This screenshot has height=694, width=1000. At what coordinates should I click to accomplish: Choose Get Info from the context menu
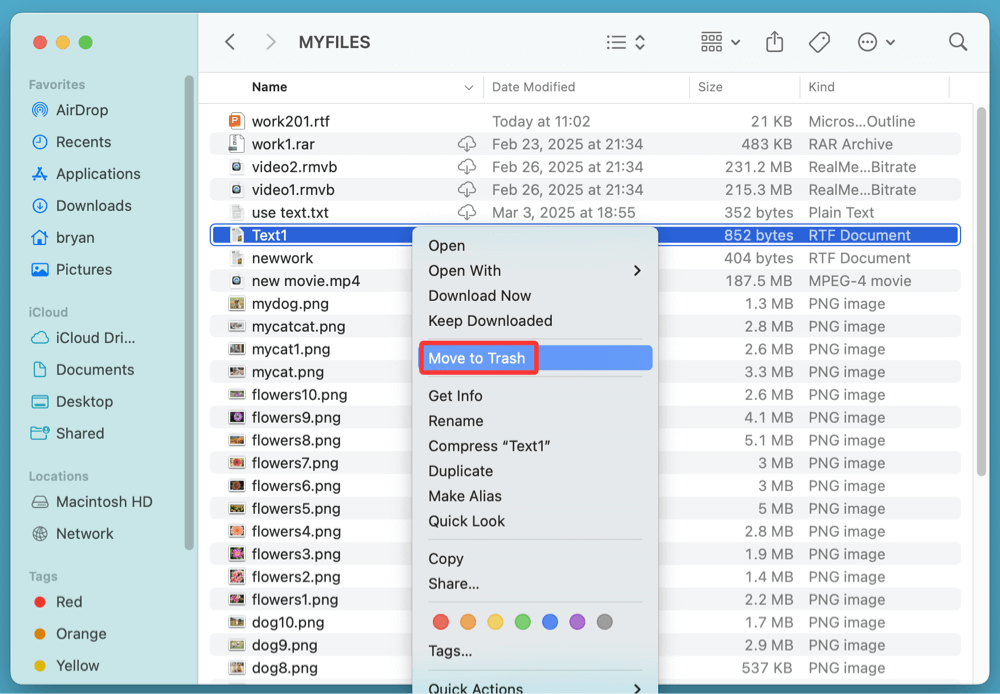457,395
